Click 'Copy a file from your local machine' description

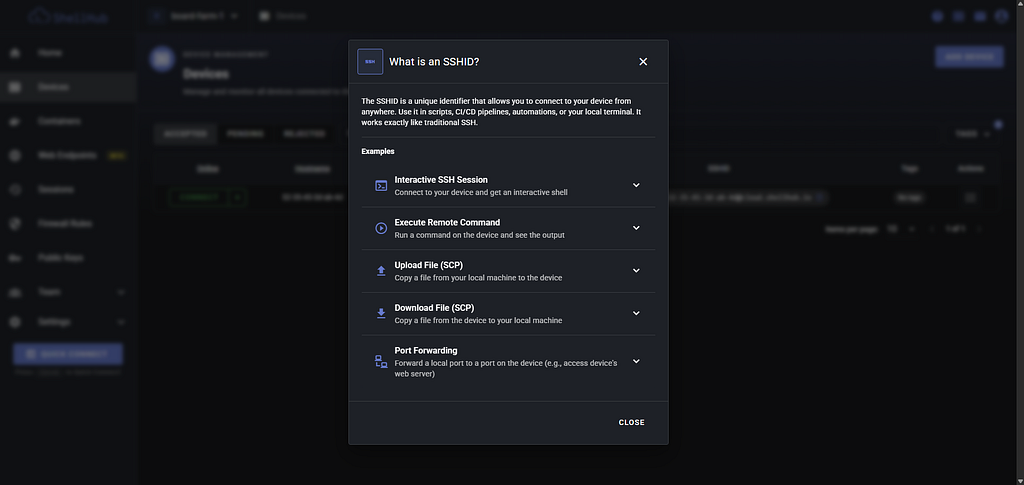[478, 277]
